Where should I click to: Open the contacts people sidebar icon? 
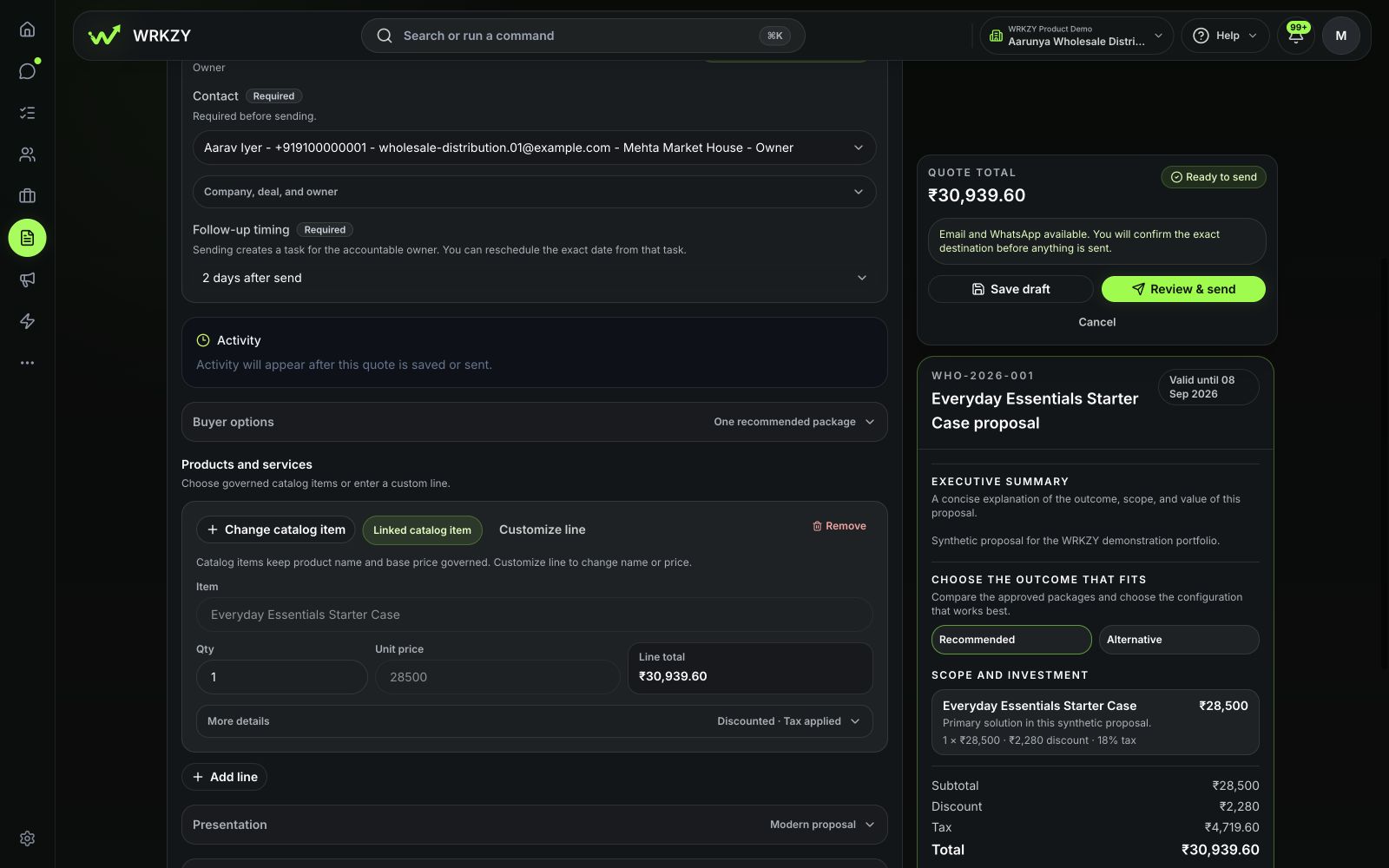click(x=27, y=155)
